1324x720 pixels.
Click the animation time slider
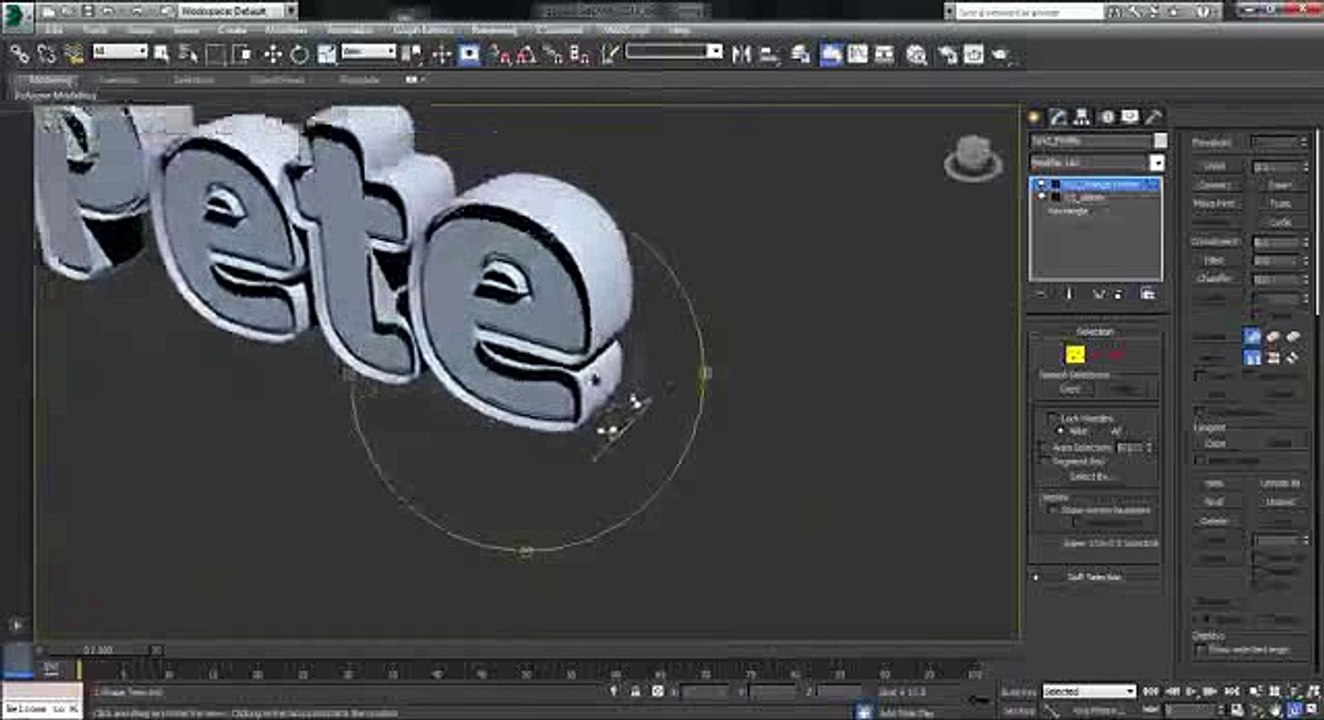click(x=97, y=650)
